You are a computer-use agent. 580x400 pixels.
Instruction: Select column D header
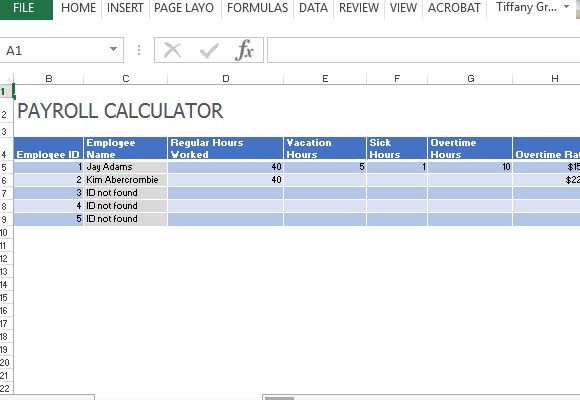[226, 78]
